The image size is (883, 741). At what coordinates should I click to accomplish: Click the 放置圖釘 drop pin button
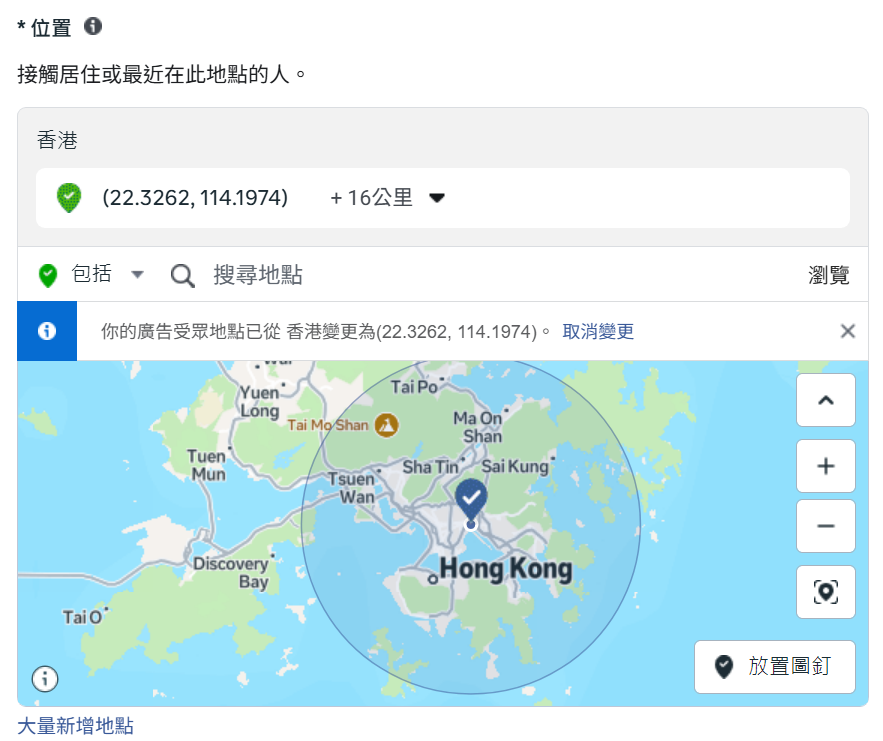774,667
